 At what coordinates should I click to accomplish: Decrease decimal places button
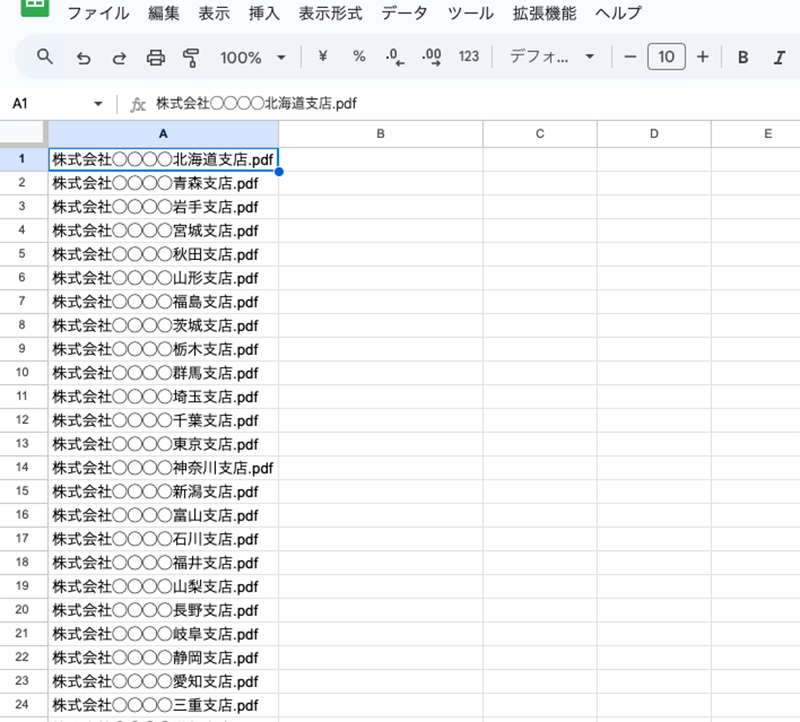[x=395, y=57]
